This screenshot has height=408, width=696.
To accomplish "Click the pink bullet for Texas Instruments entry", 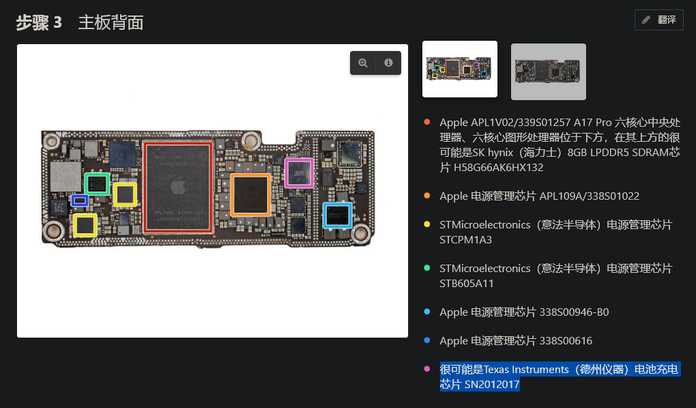I will [427, 368].
